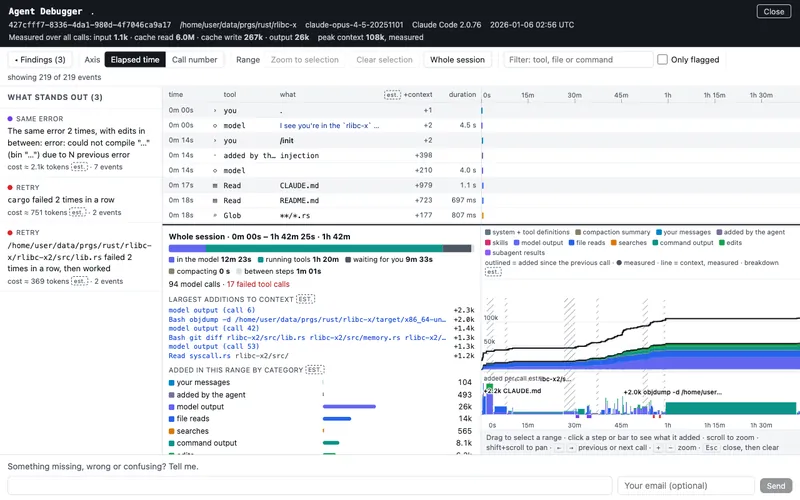Image resolution: width=800 pixels, height=500 pixels.
Task: Sort by the +context column header
Action: 418,94
